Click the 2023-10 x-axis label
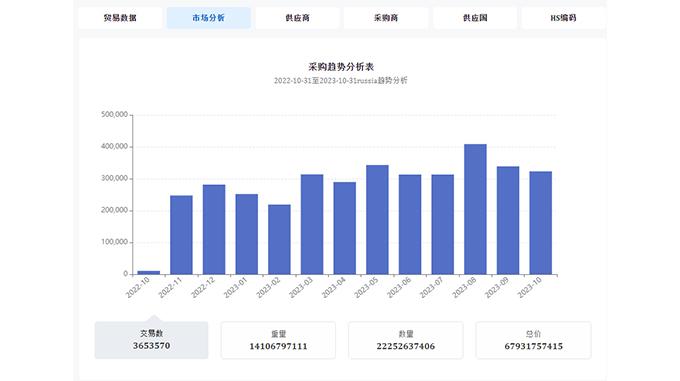The width and height of the screenshot is (680, 381). (x=530, y=288)
